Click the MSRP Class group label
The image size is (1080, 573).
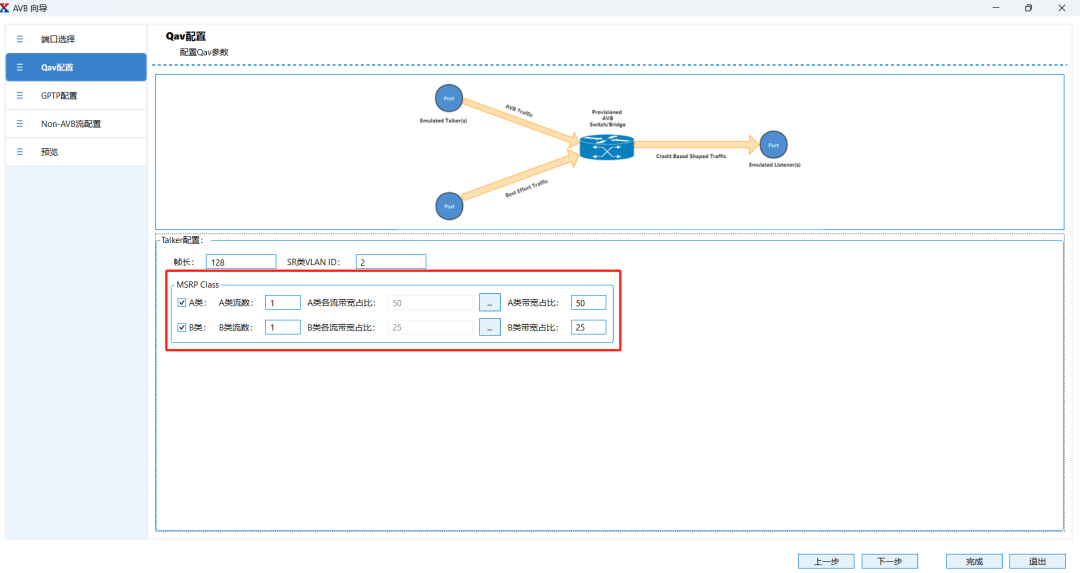tap(198, 284)
